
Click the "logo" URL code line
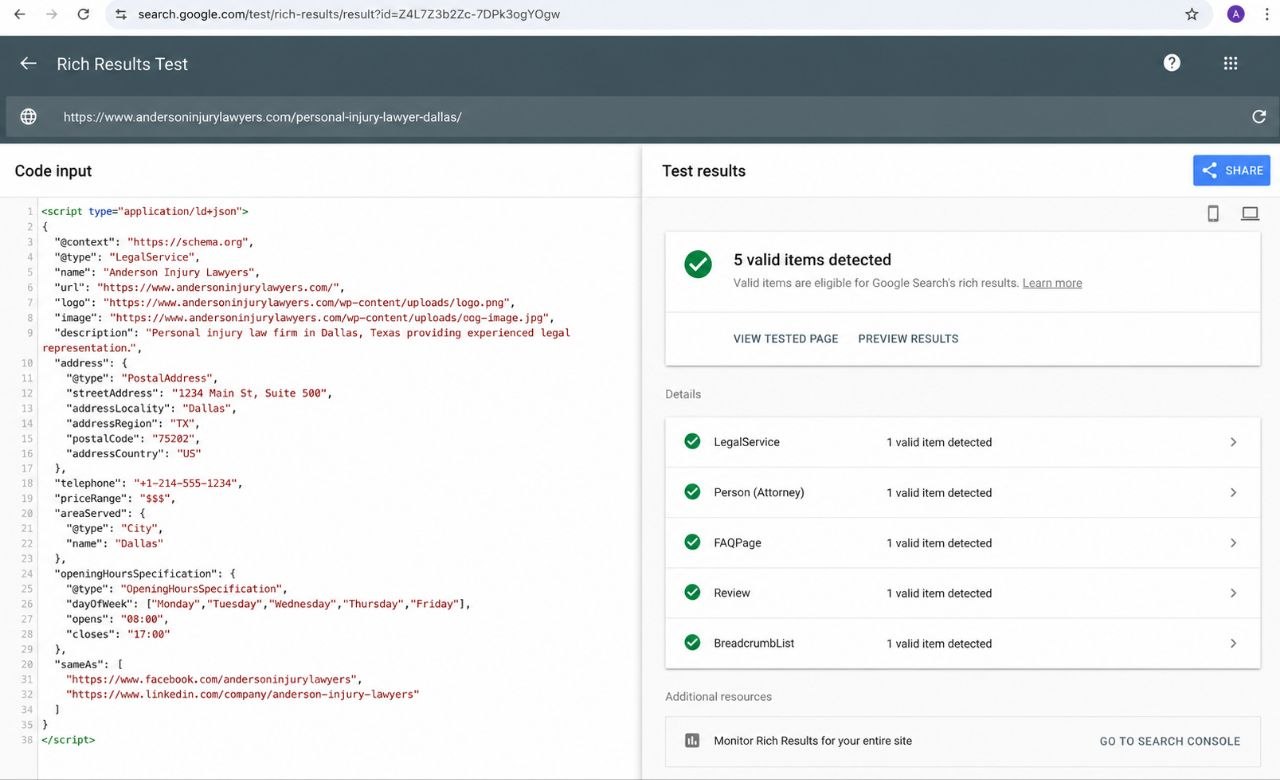[x=284, y=302]
